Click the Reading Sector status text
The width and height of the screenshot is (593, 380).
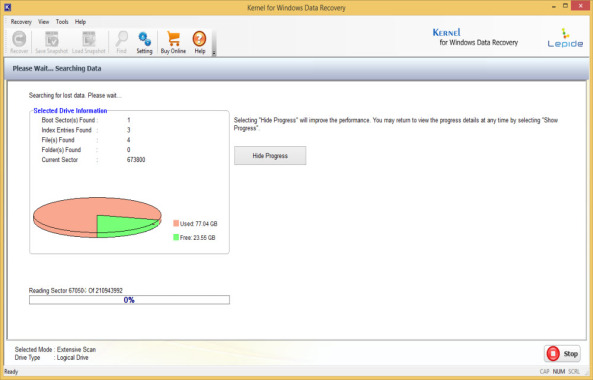tap(76, 291)
